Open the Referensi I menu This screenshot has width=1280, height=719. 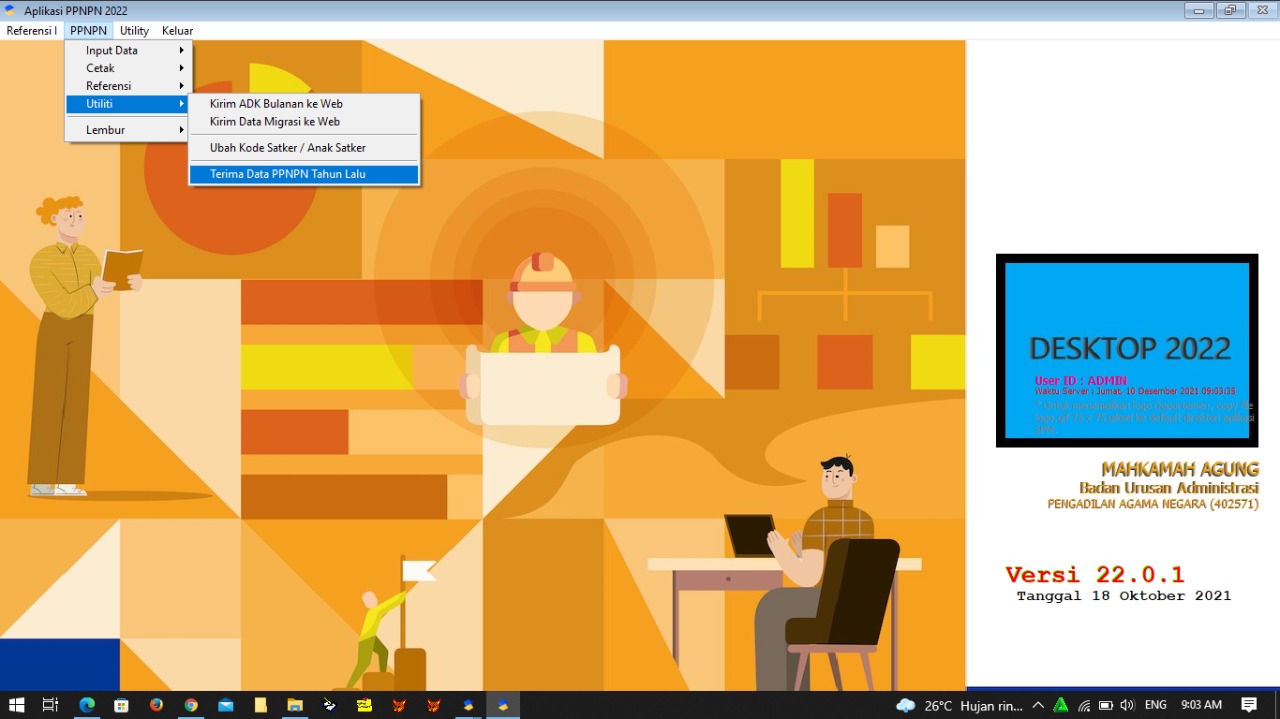[x=32, y=31]
